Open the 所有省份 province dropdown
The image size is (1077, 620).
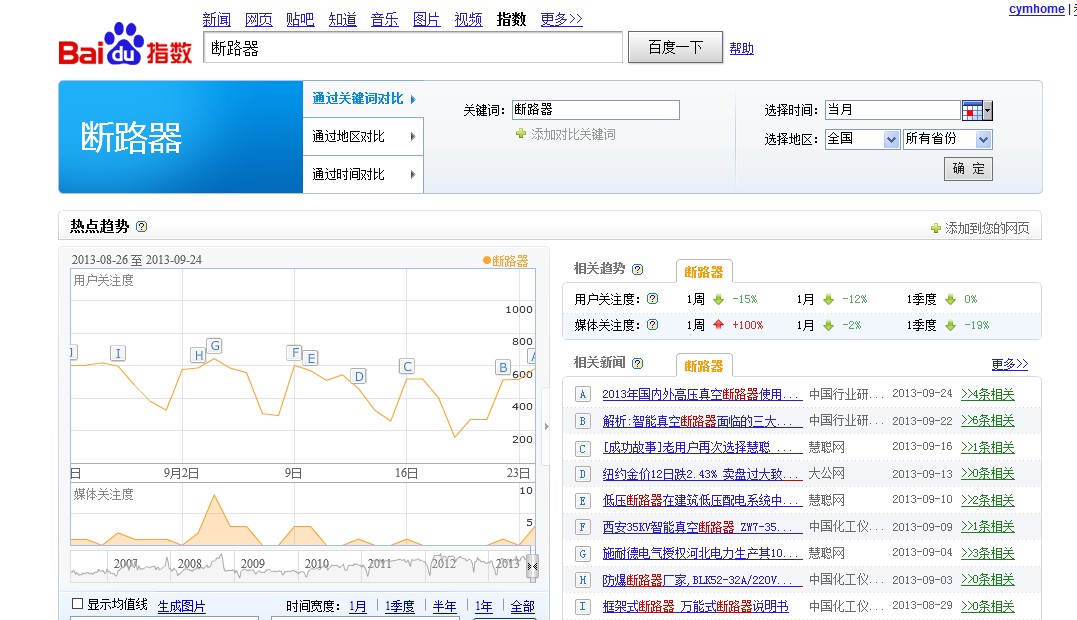[x=984, y=139]
